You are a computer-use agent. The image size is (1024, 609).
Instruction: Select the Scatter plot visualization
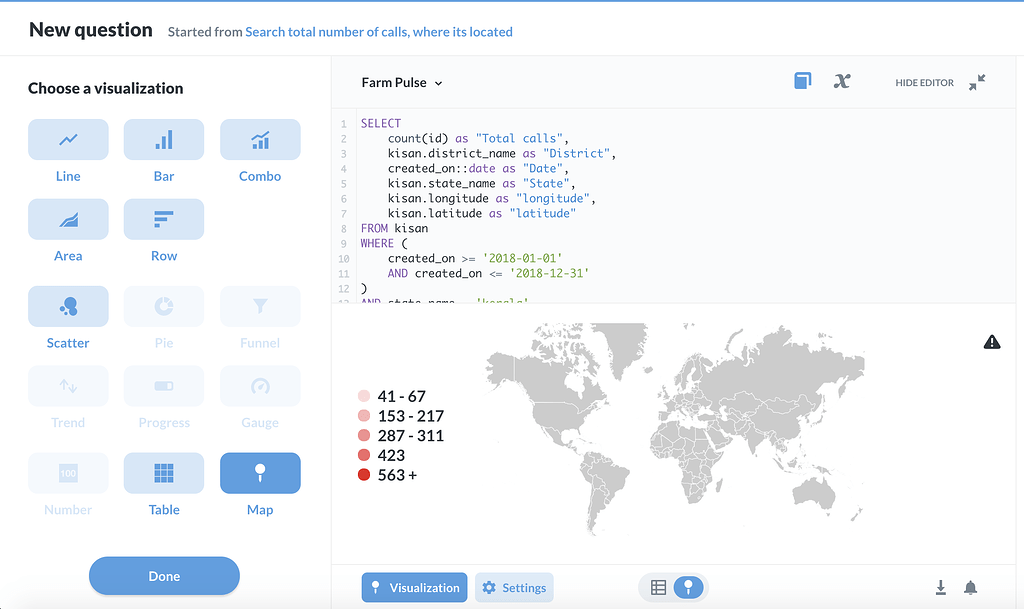click(68, 307)
